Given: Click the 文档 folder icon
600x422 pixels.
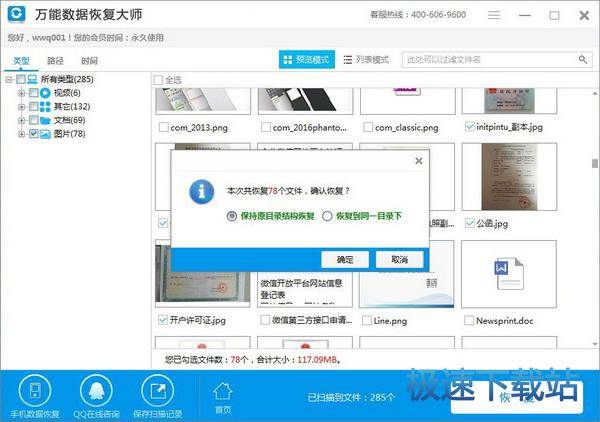Looking at the screenshot, I should (45, 120).
